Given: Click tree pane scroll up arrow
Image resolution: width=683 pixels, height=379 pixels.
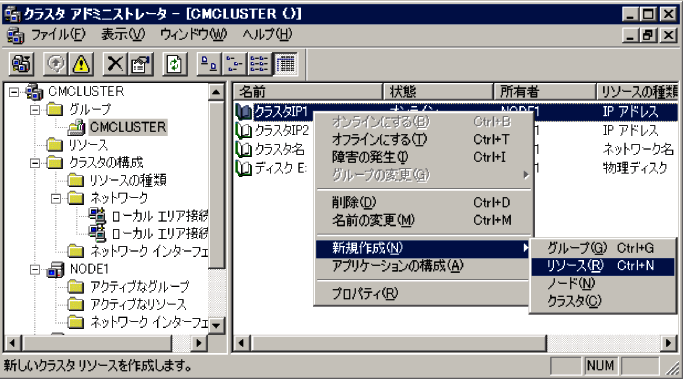Looking at the screenshot, I should (216, 92).
